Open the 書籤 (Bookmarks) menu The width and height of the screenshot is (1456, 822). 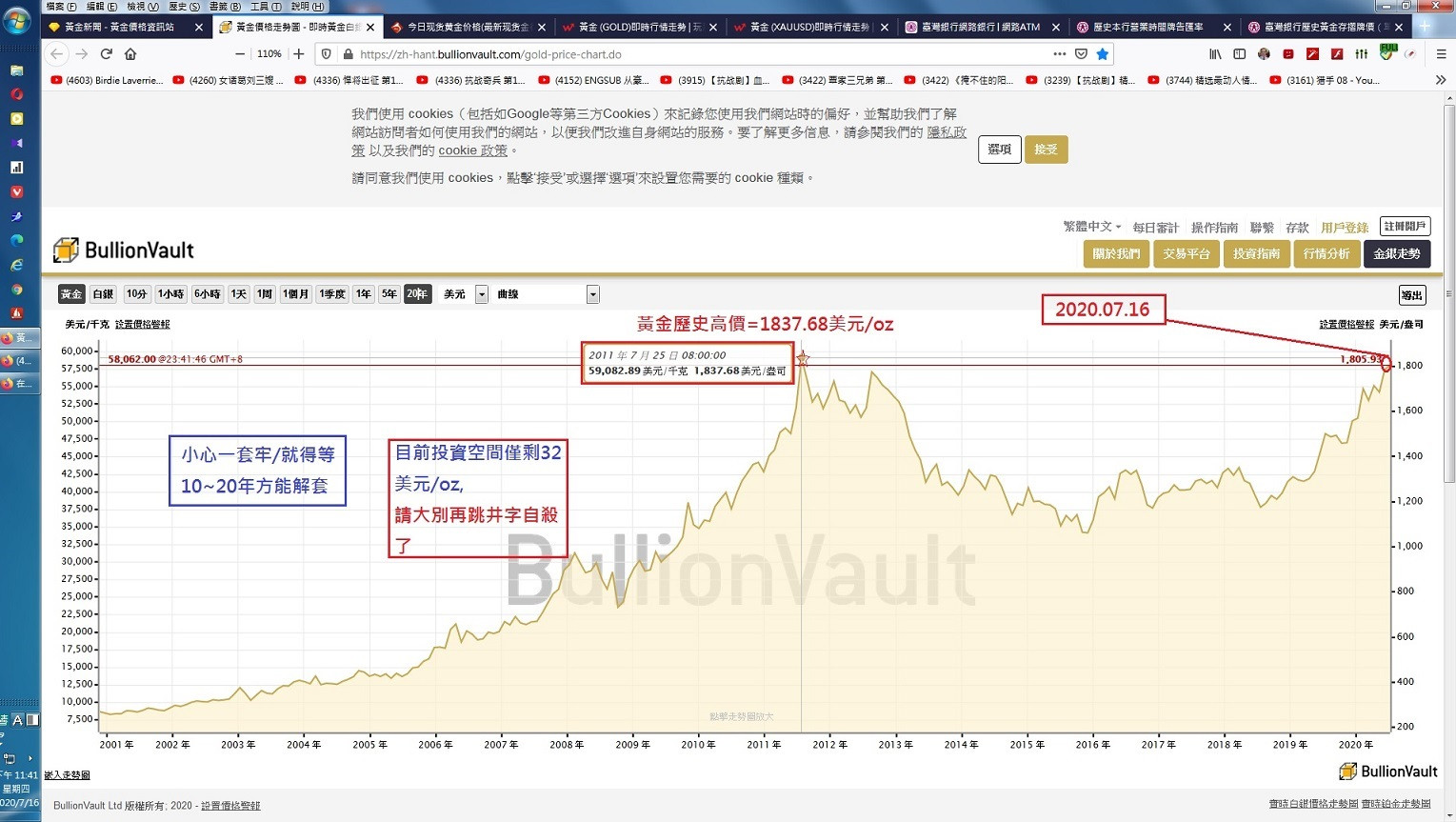click(x=225, y=7)
